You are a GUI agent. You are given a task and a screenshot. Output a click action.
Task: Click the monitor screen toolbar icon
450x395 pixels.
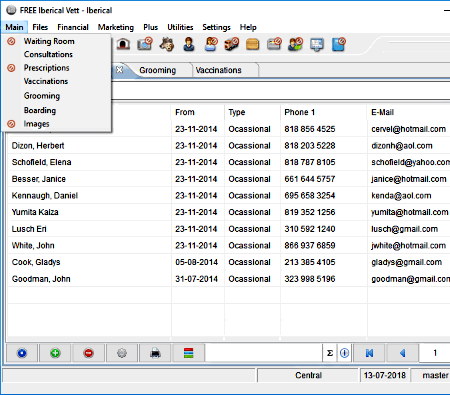click(x=317, y=44)
